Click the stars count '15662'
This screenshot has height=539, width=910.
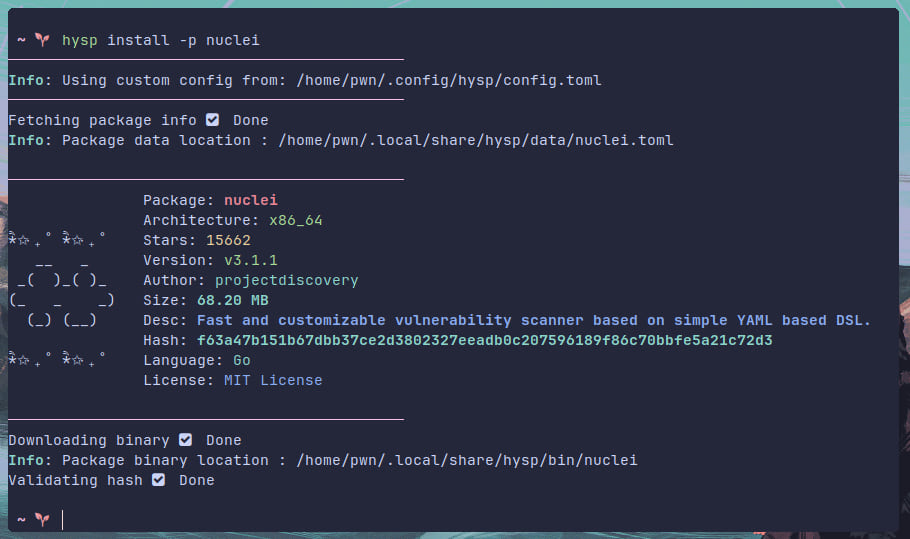[x=228, y=240]
